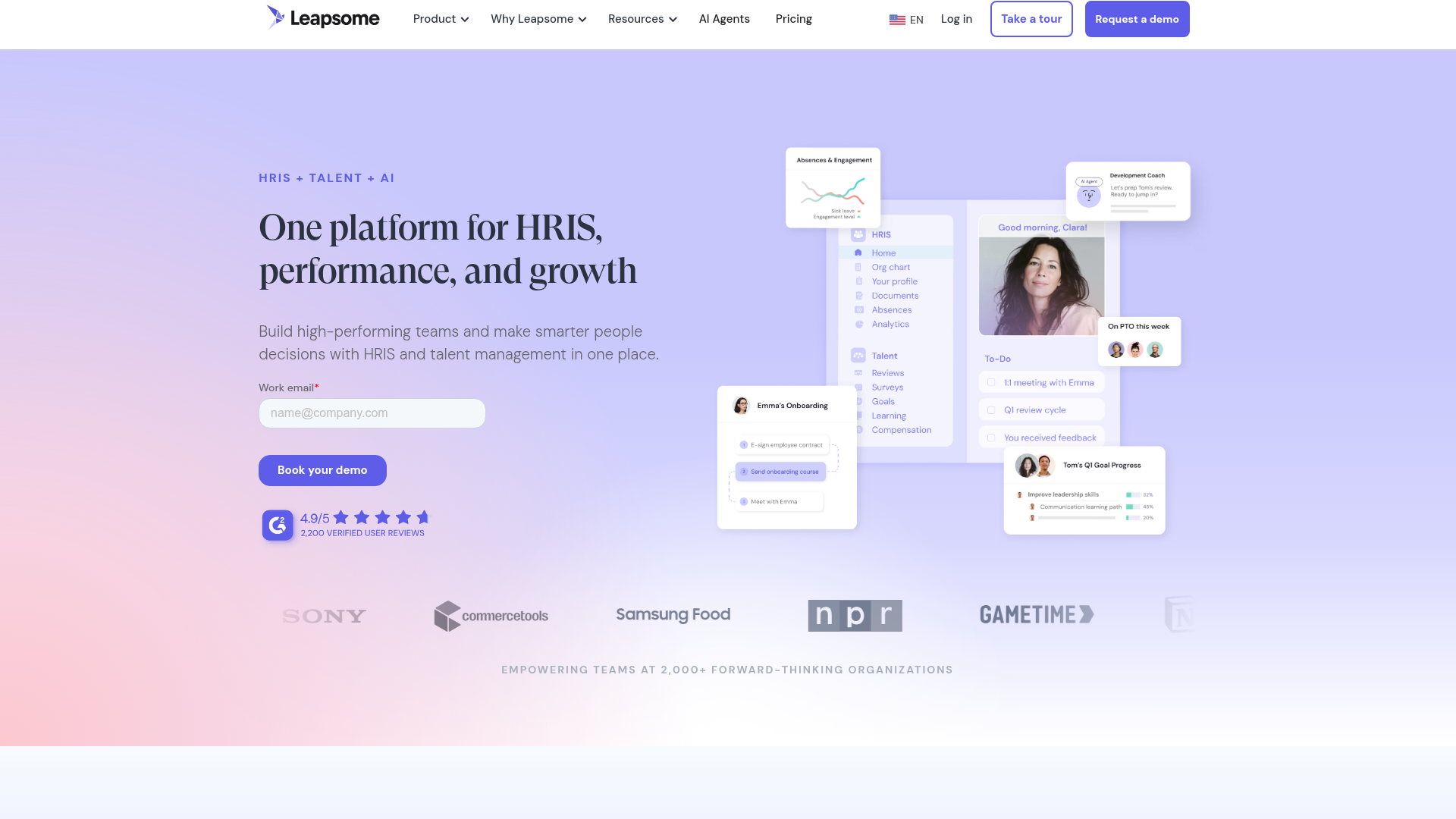Expand the Product dropdown menu
The image size is (1456, 819).
441,19
